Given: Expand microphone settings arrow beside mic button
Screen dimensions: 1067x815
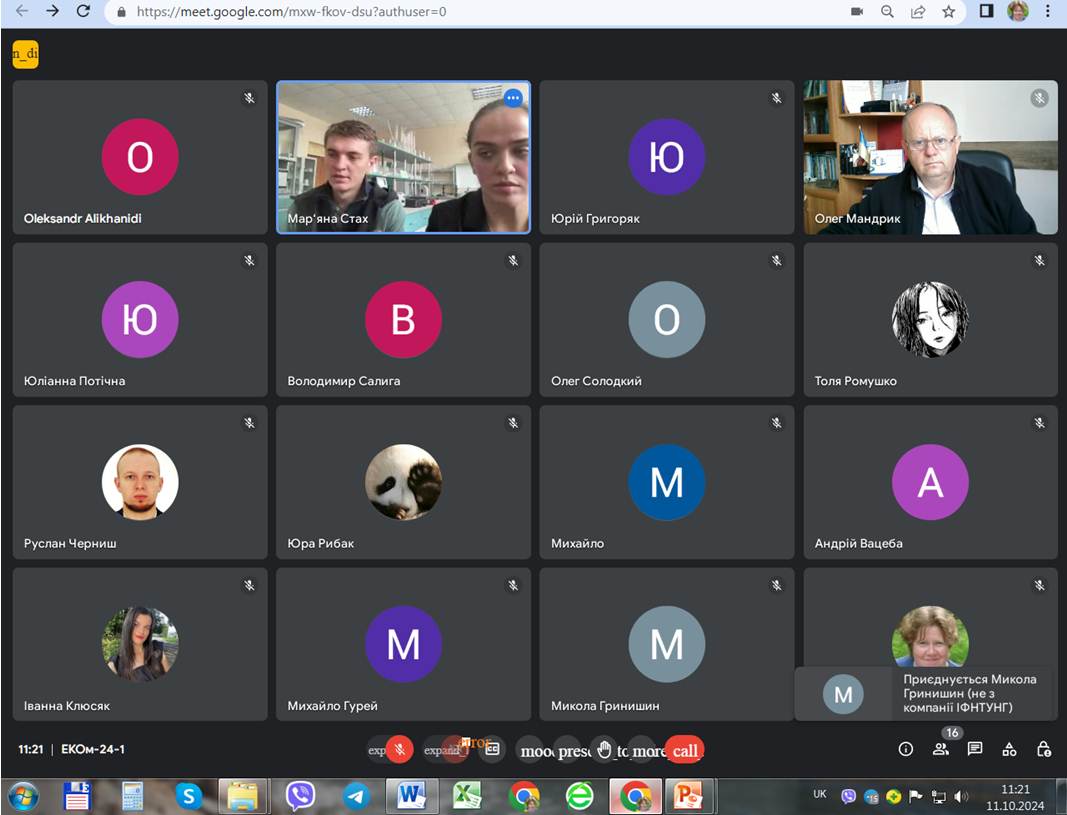Looking at the screenshot, I should point(376,750).
